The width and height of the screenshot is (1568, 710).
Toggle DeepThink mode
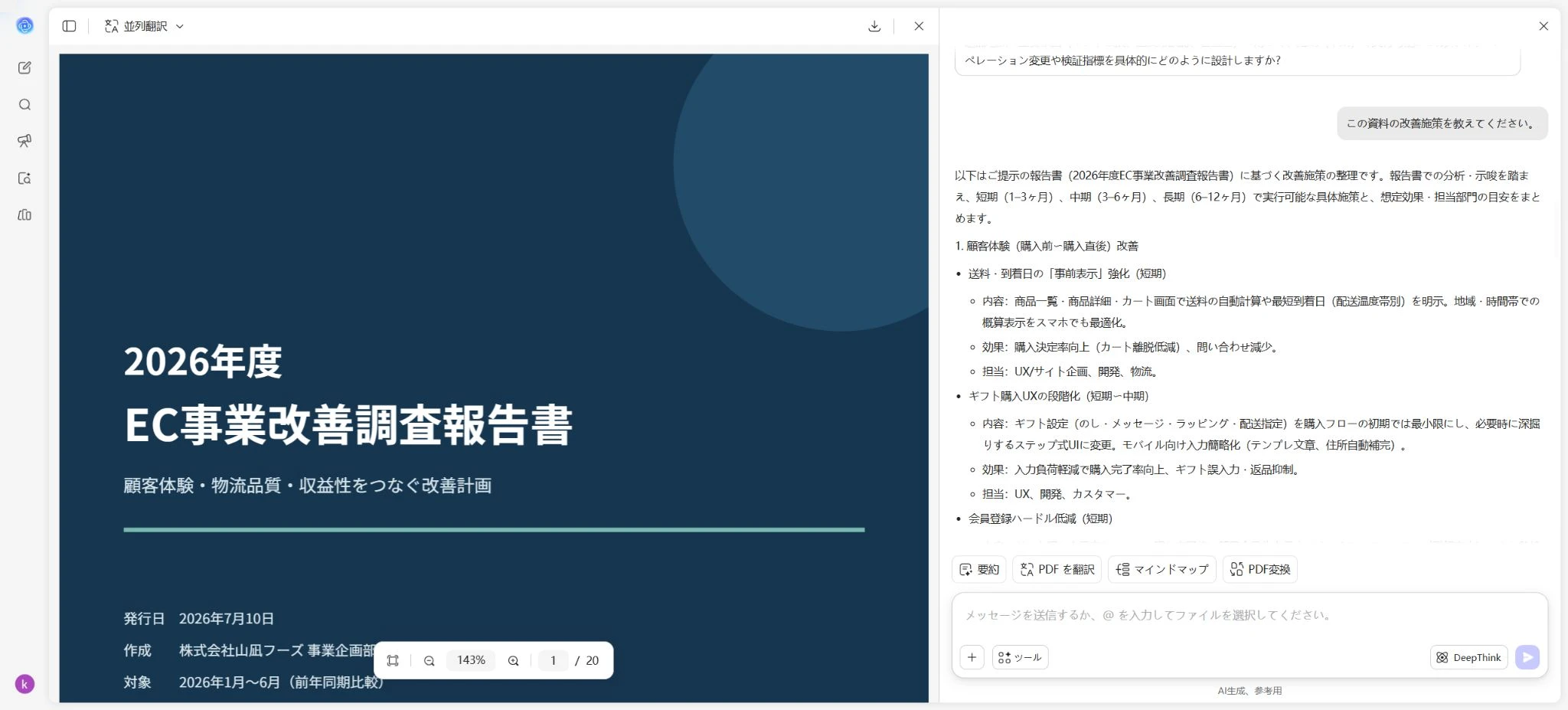(x=1468, y=657)
